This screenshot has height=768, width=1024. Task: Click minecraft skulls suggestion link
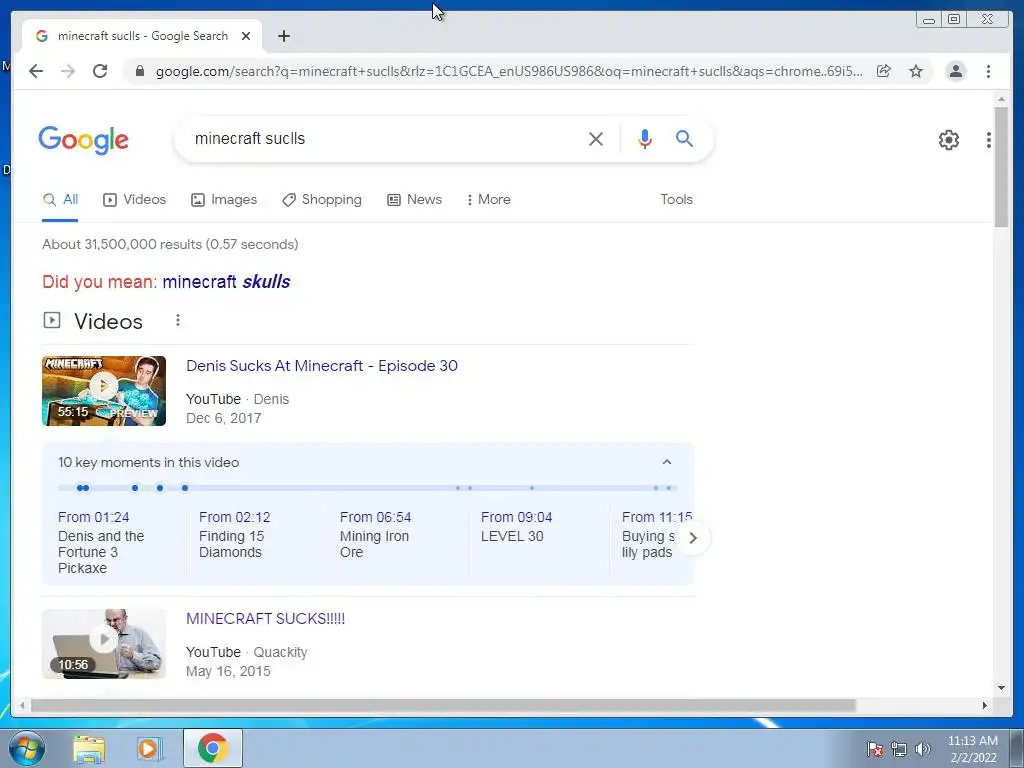[226, 281]
